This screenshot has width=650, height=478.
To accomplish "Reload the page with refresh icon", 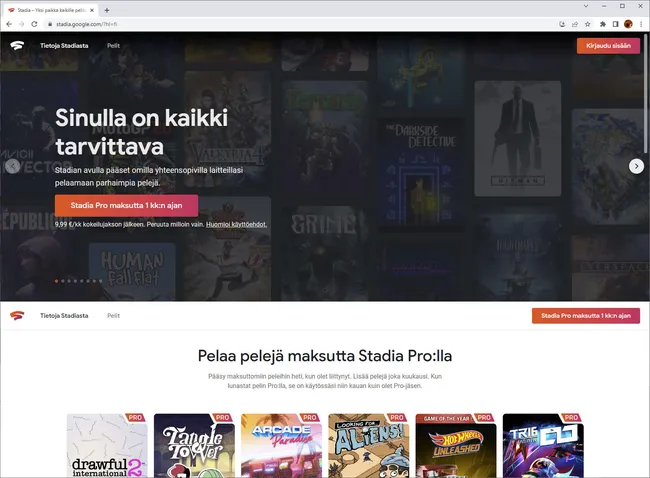I will pos(34,24).
